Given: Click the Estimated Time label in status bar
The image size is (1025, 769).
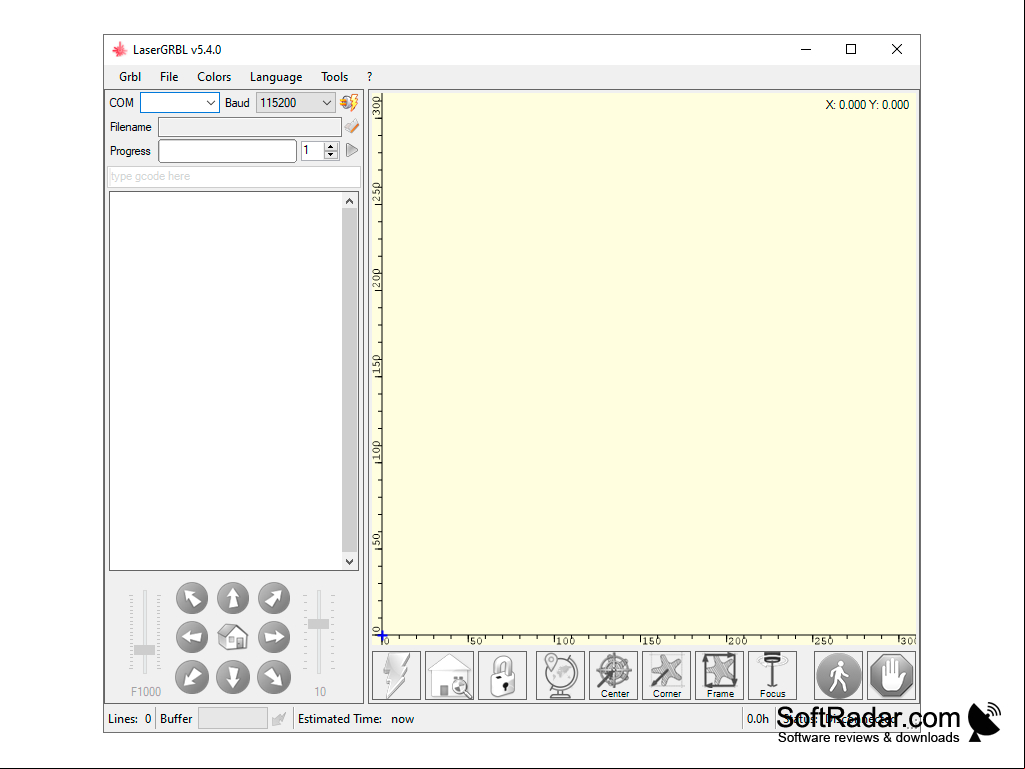Looking at the screenshot, I should pyautogui.click(x=340, y=719).
